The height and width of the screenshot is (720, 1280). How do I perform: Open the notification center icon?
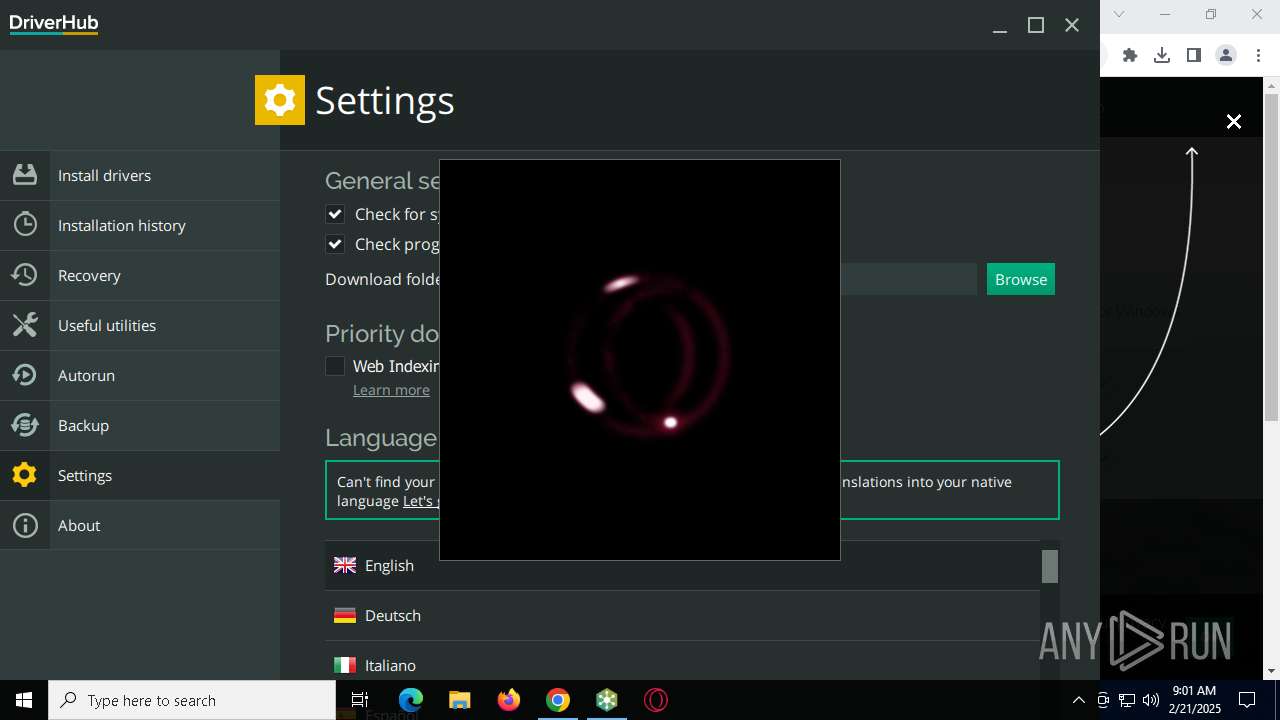click(x=1247, y=700)
